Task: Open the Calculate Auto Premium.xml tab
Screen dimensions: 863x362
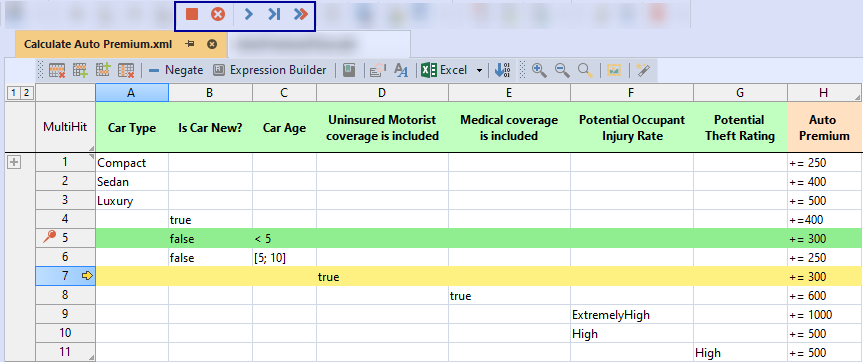Action: click(x=98, y=44)
